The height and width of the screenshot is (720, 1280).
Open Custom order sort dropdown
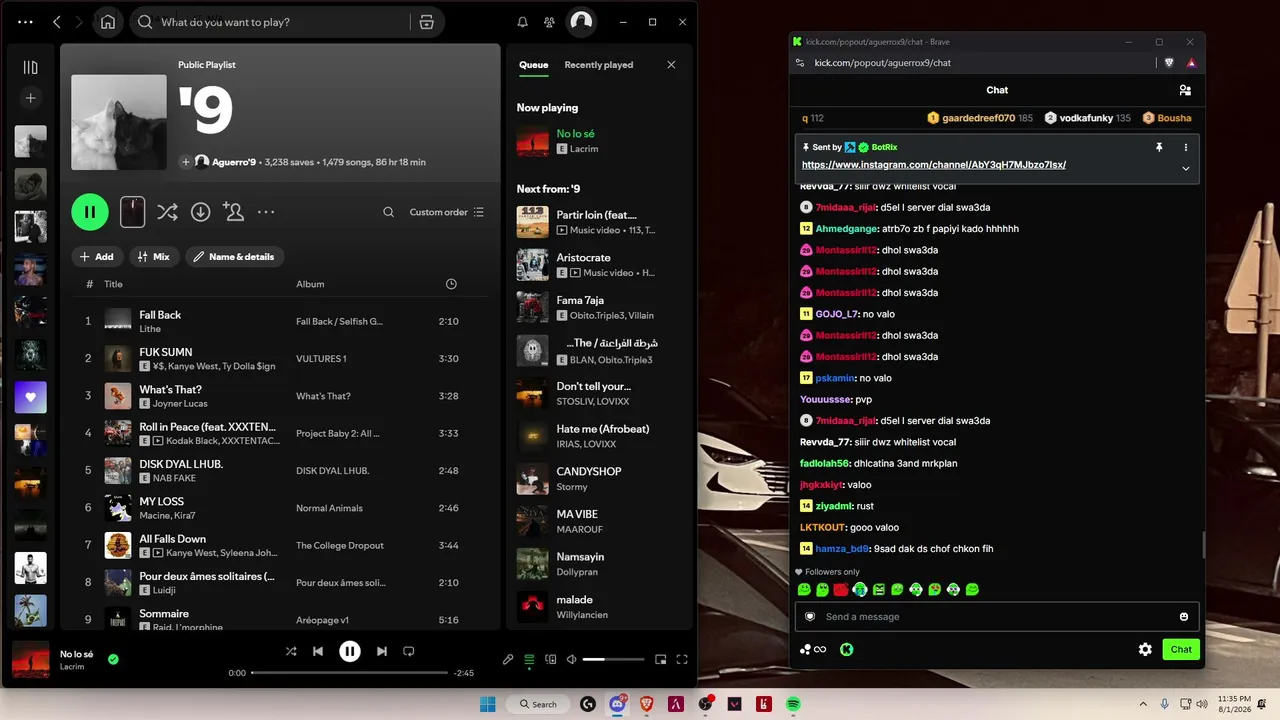[447, 212]
